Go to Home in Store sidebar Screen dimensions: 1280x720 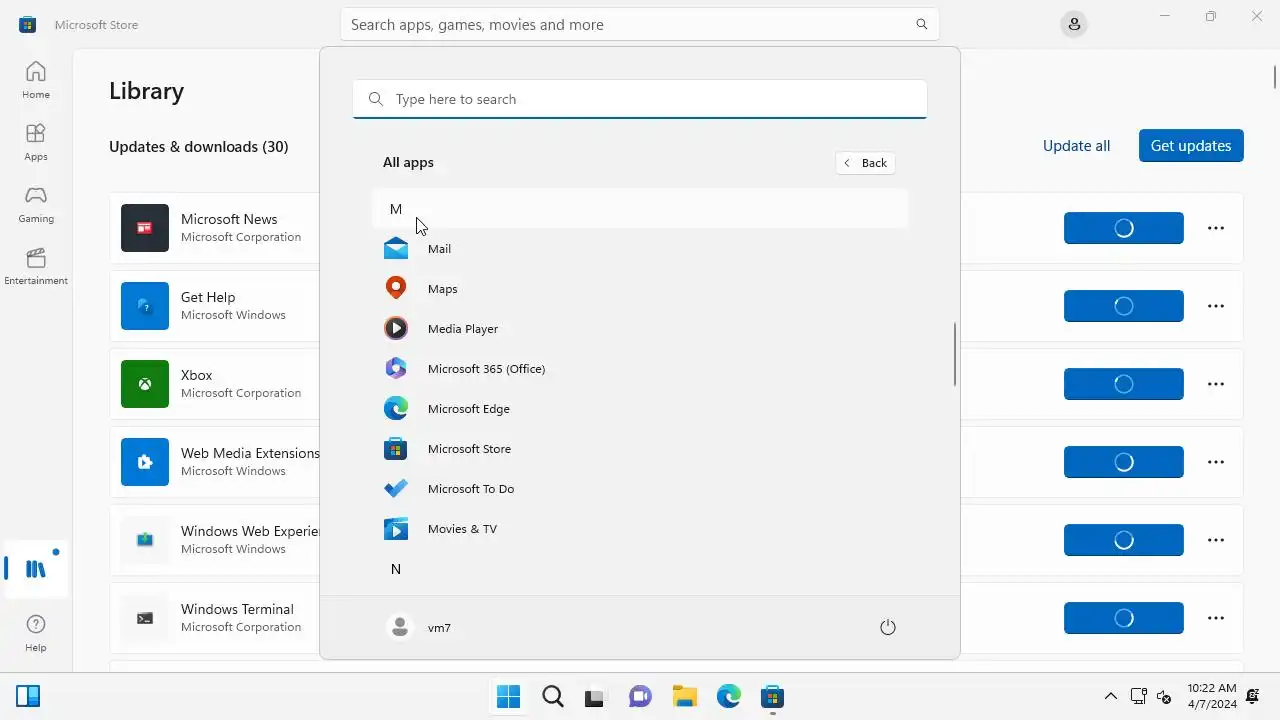click(x=36, y=80)
